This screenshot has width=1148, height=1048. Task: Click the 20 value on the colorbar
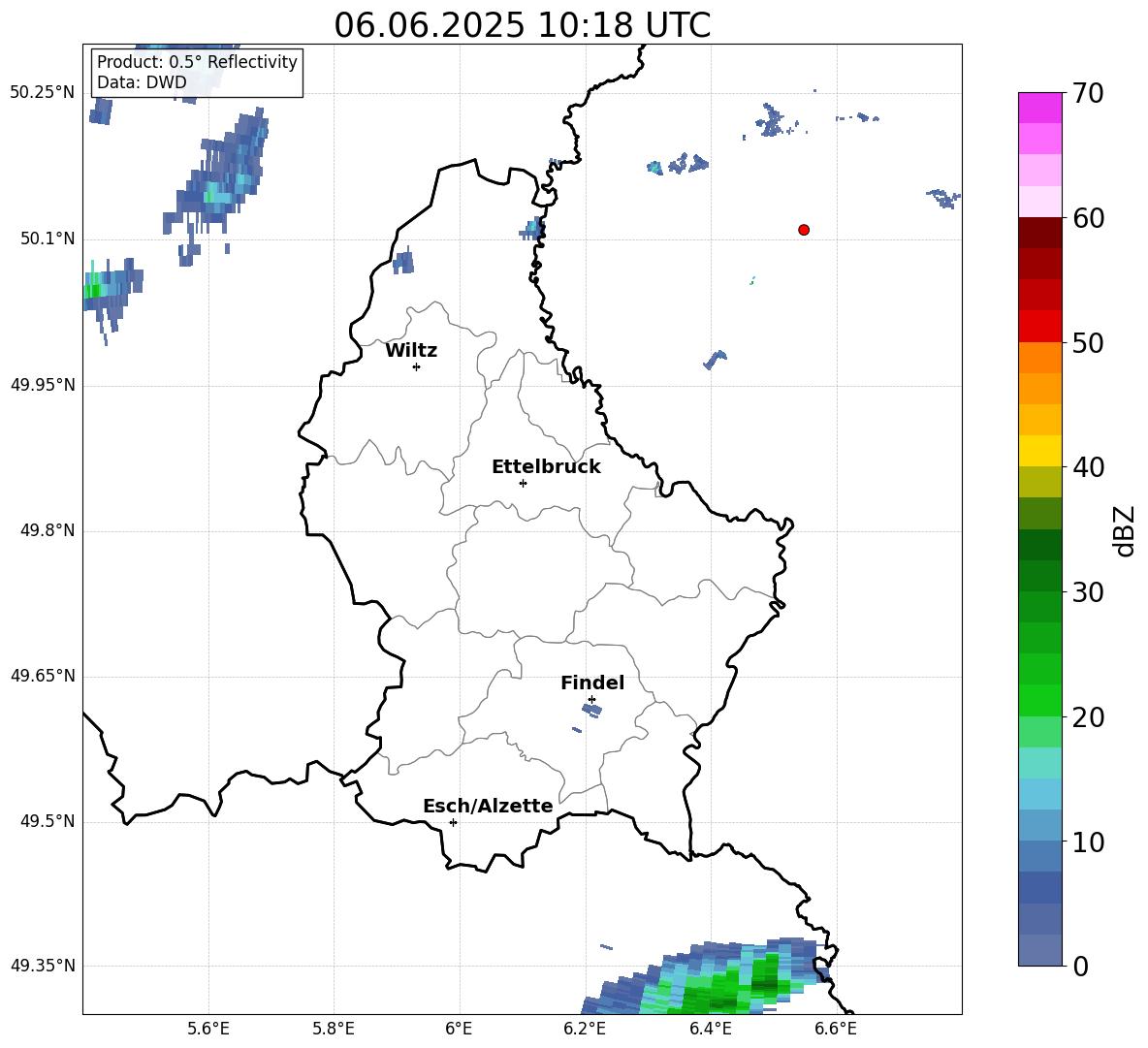[x=1088, y=717]
